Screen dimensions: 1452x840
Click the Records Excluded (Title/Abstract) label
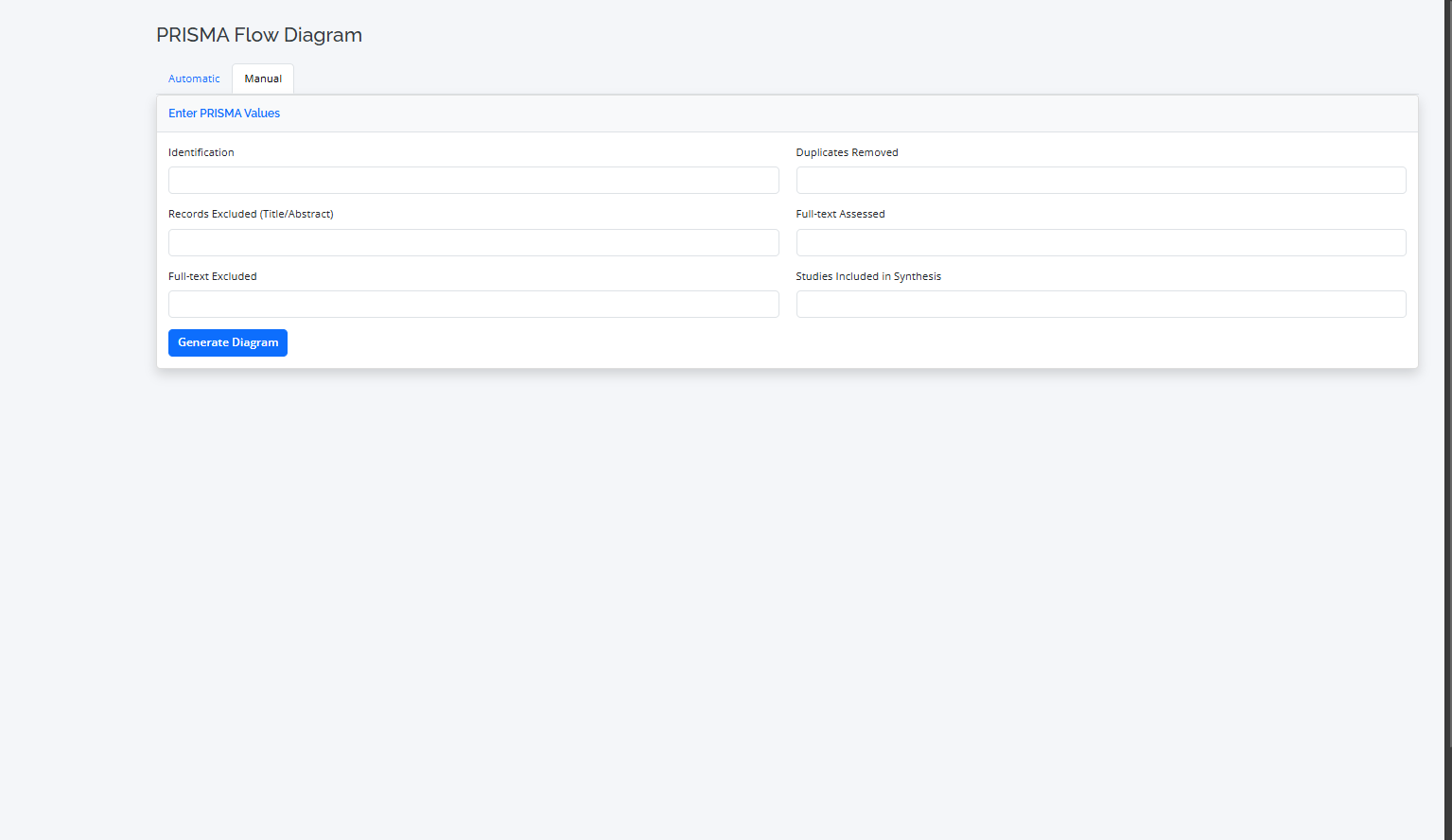[251, 214]
